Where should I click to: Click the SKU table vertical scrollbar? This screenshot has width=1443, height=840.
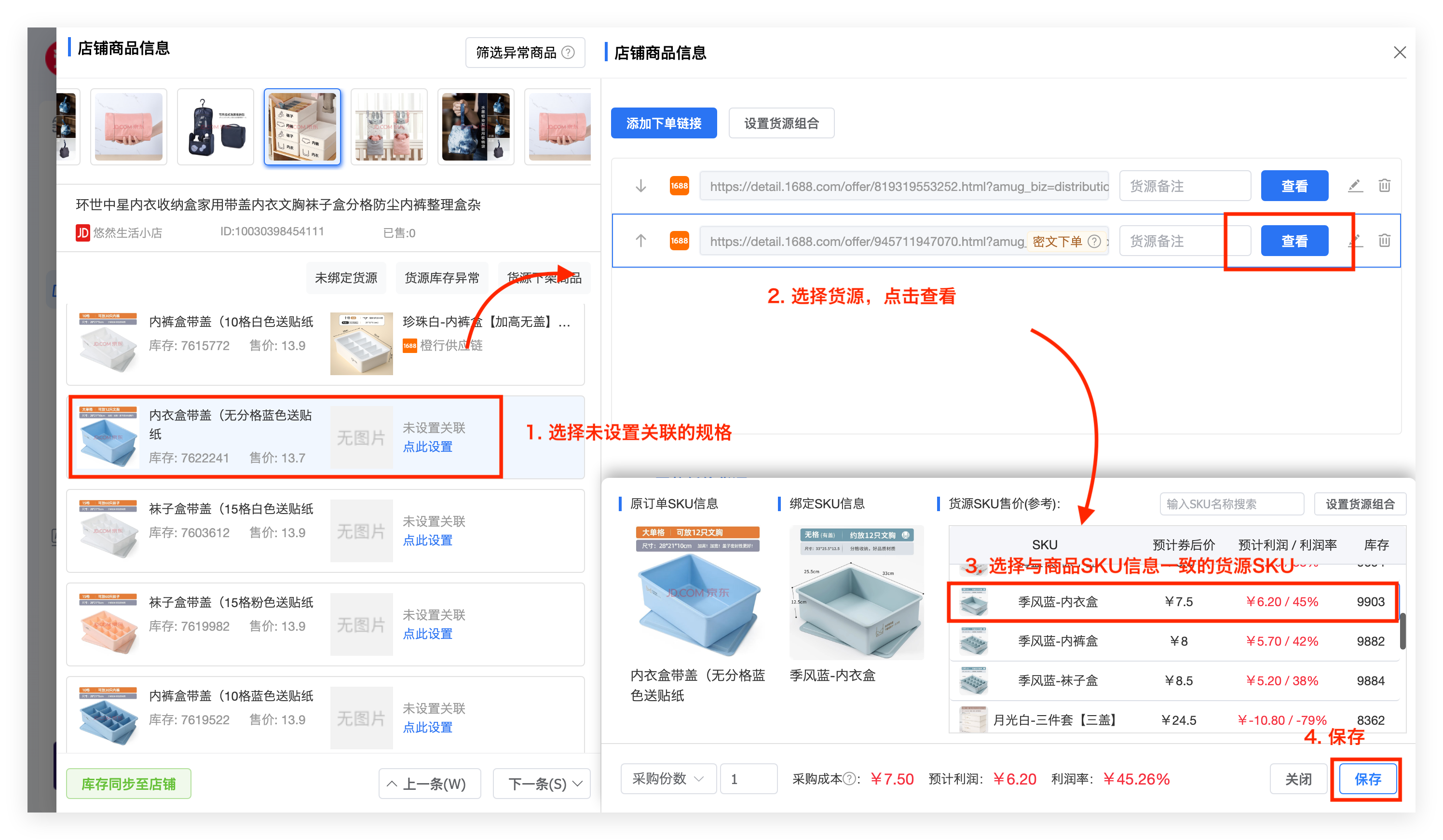point(1402,631)
